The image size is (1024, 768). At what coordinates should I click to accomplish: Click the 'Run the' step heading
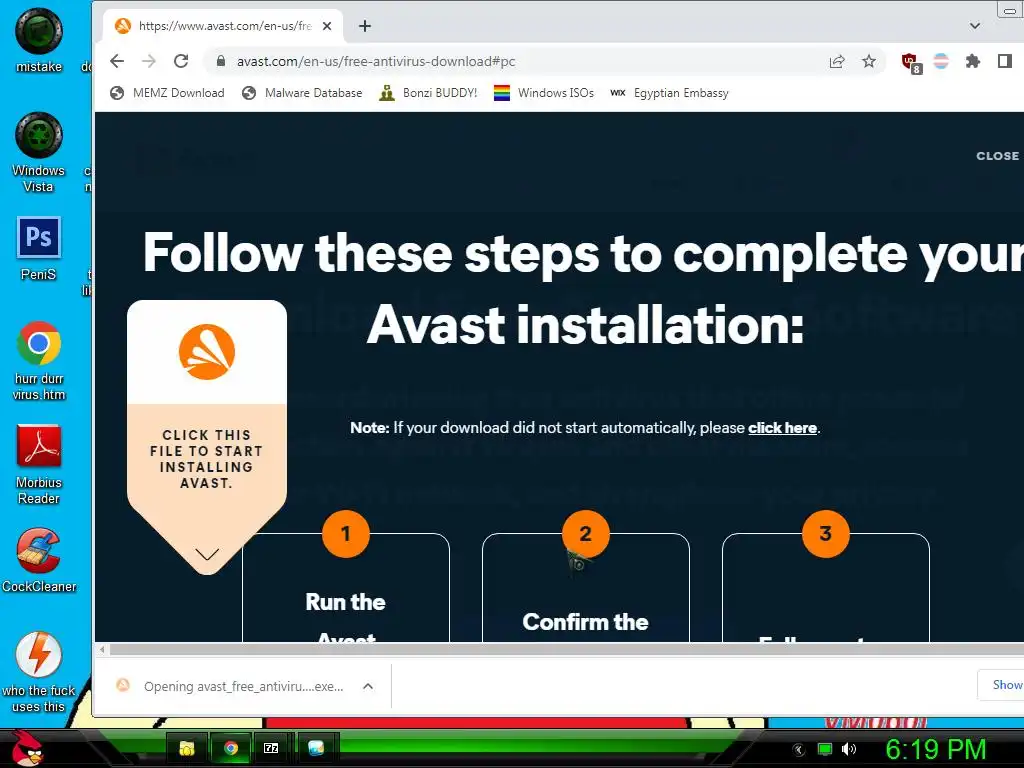click(345, 602)
